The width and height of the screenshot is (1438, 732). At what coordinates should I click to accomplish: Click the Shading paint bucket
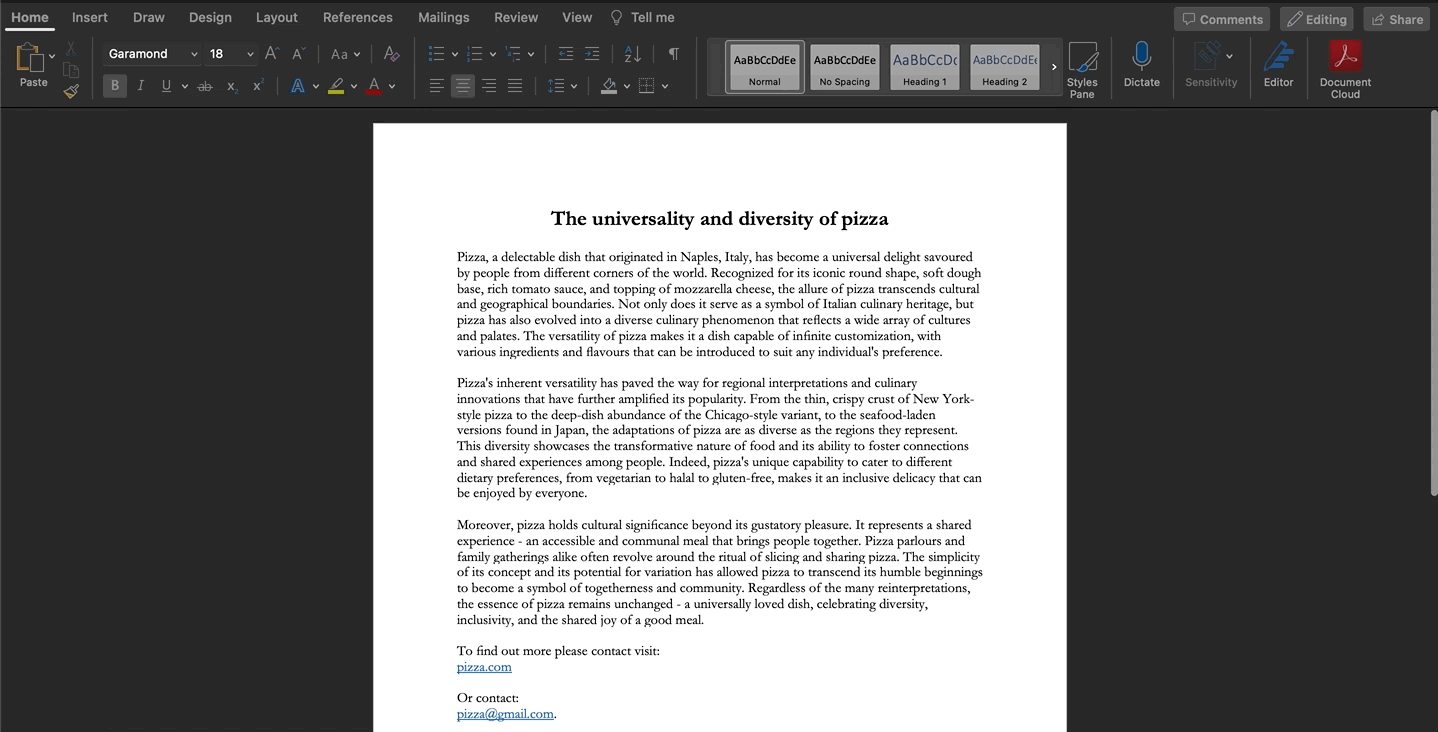click(x=609, y=86)
